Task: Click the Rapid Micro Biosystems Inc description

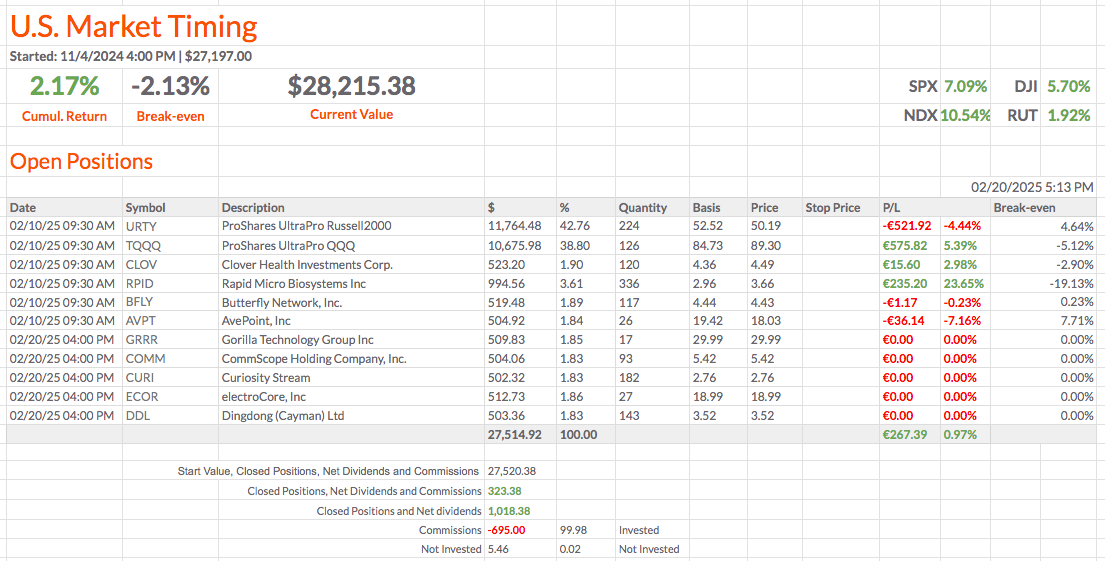Action: [x=293, y=283]
